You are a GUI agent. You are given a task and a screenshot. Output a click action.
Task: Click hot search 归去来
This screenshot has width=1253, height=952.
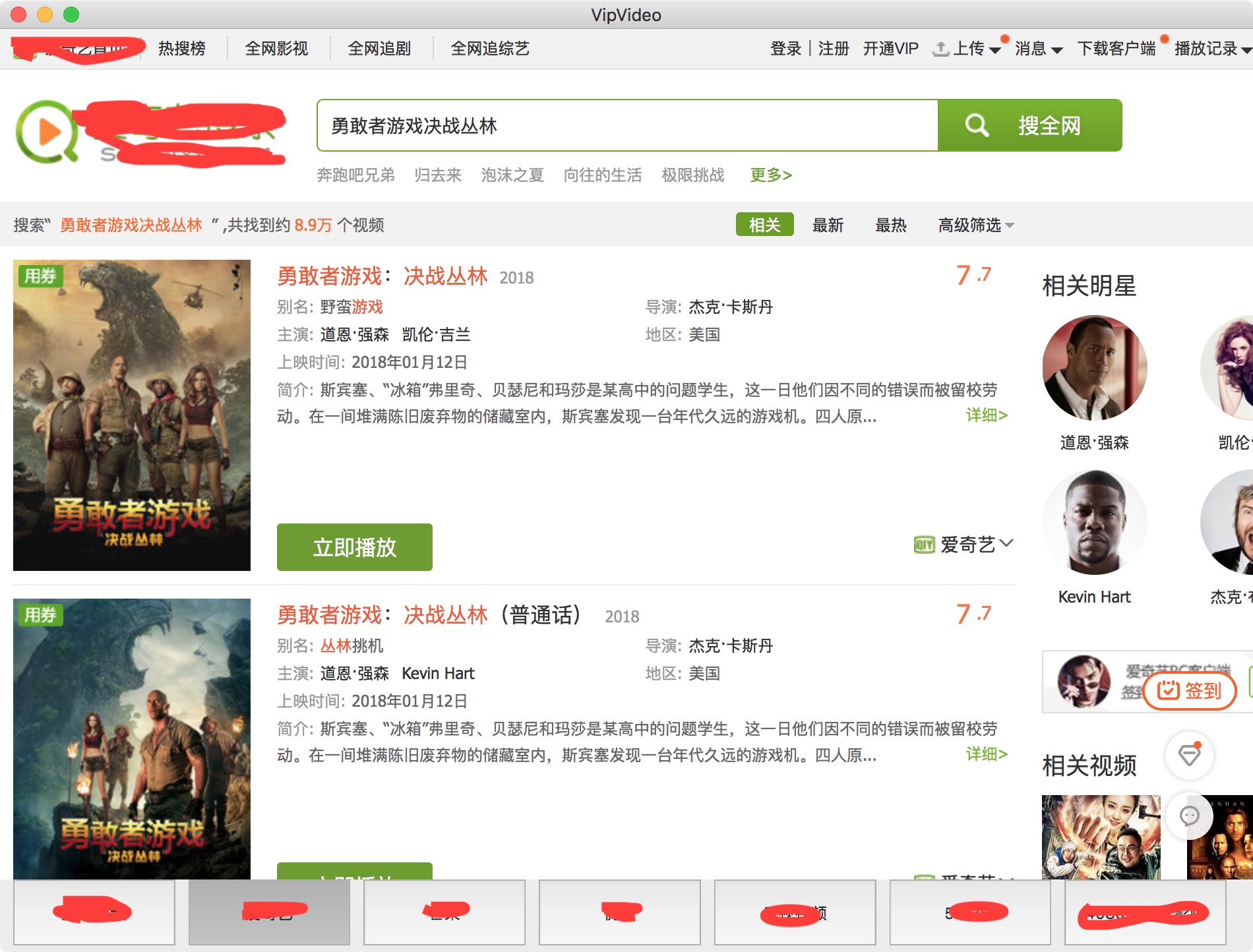438,175
